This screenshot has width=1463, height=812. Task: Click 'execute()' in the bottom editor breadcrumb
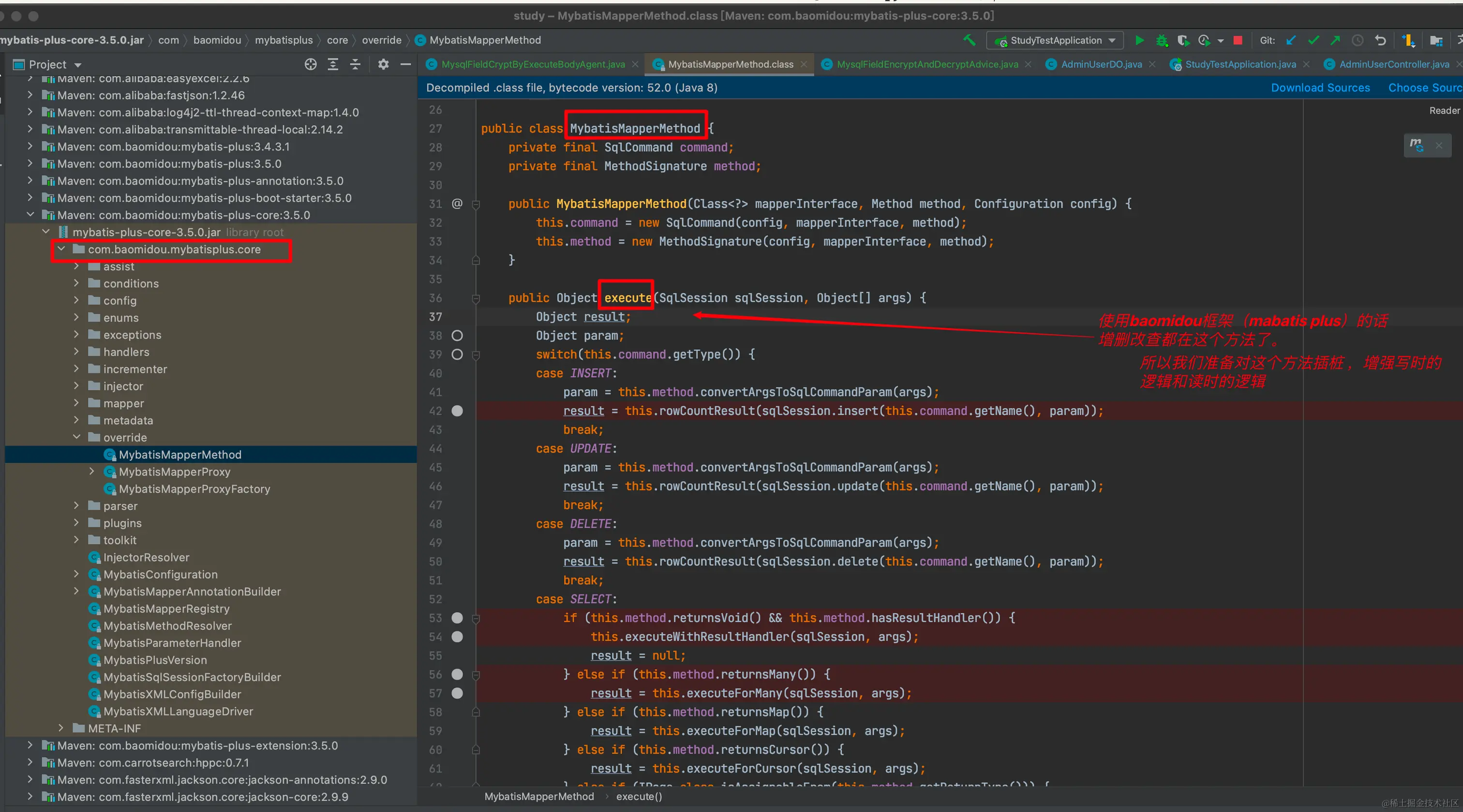[x=639, y=796]
